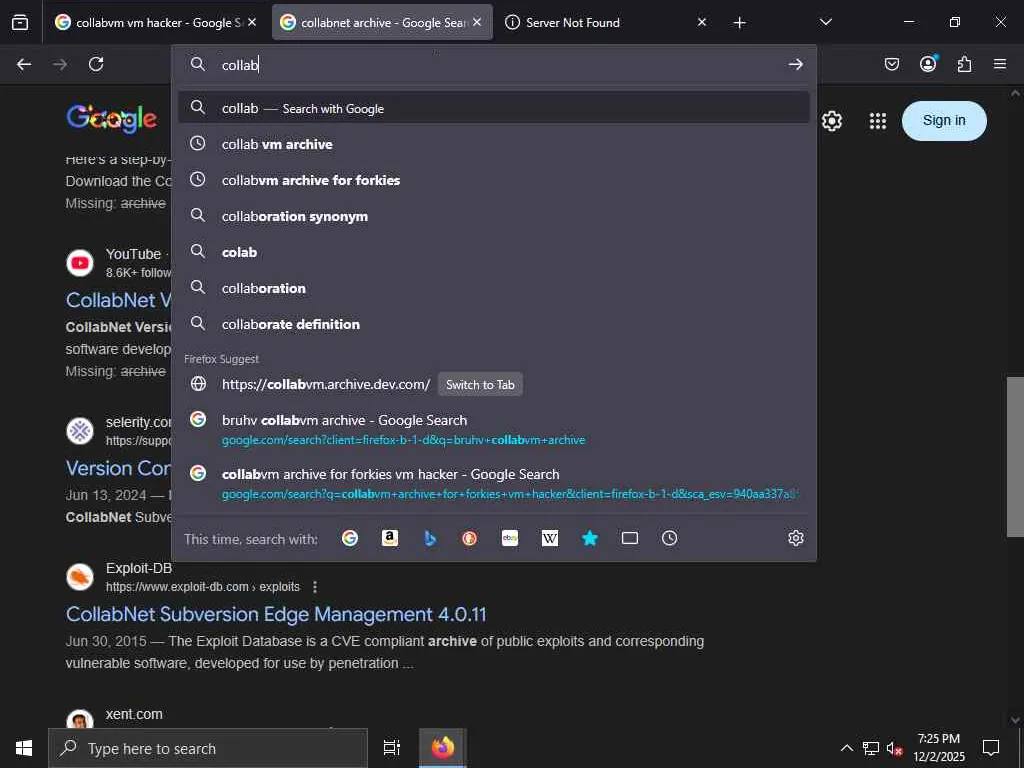Select 'collab — Search with Google' suggestion

pos(494,108)
